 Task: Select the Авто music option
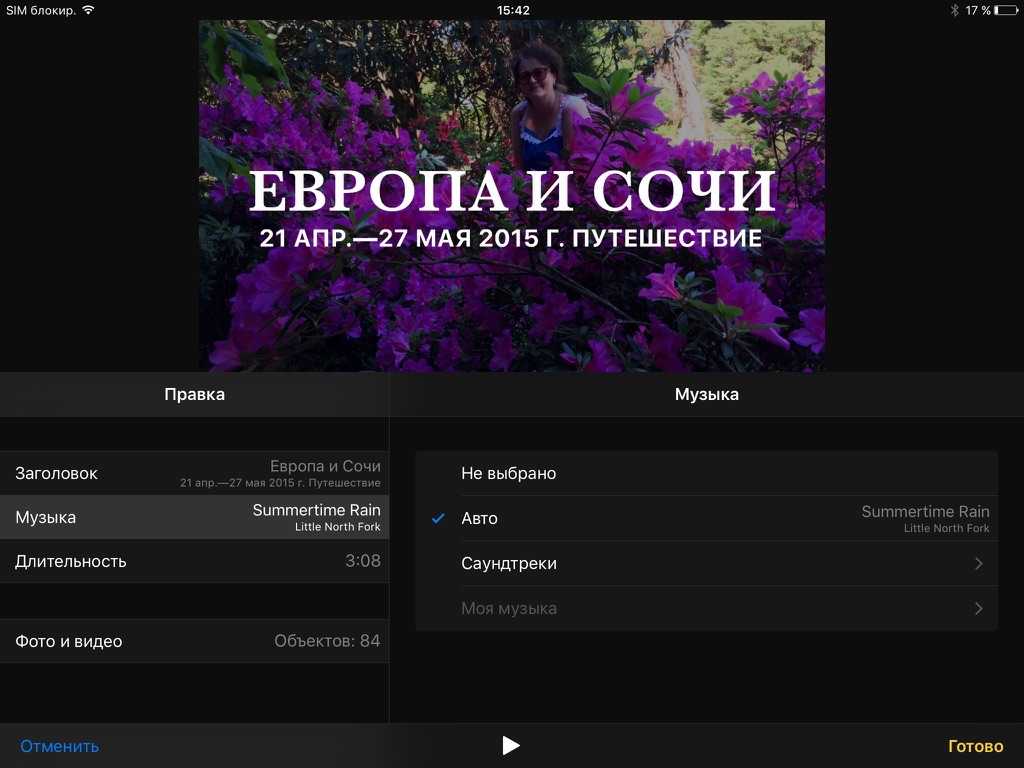point(480,518)
